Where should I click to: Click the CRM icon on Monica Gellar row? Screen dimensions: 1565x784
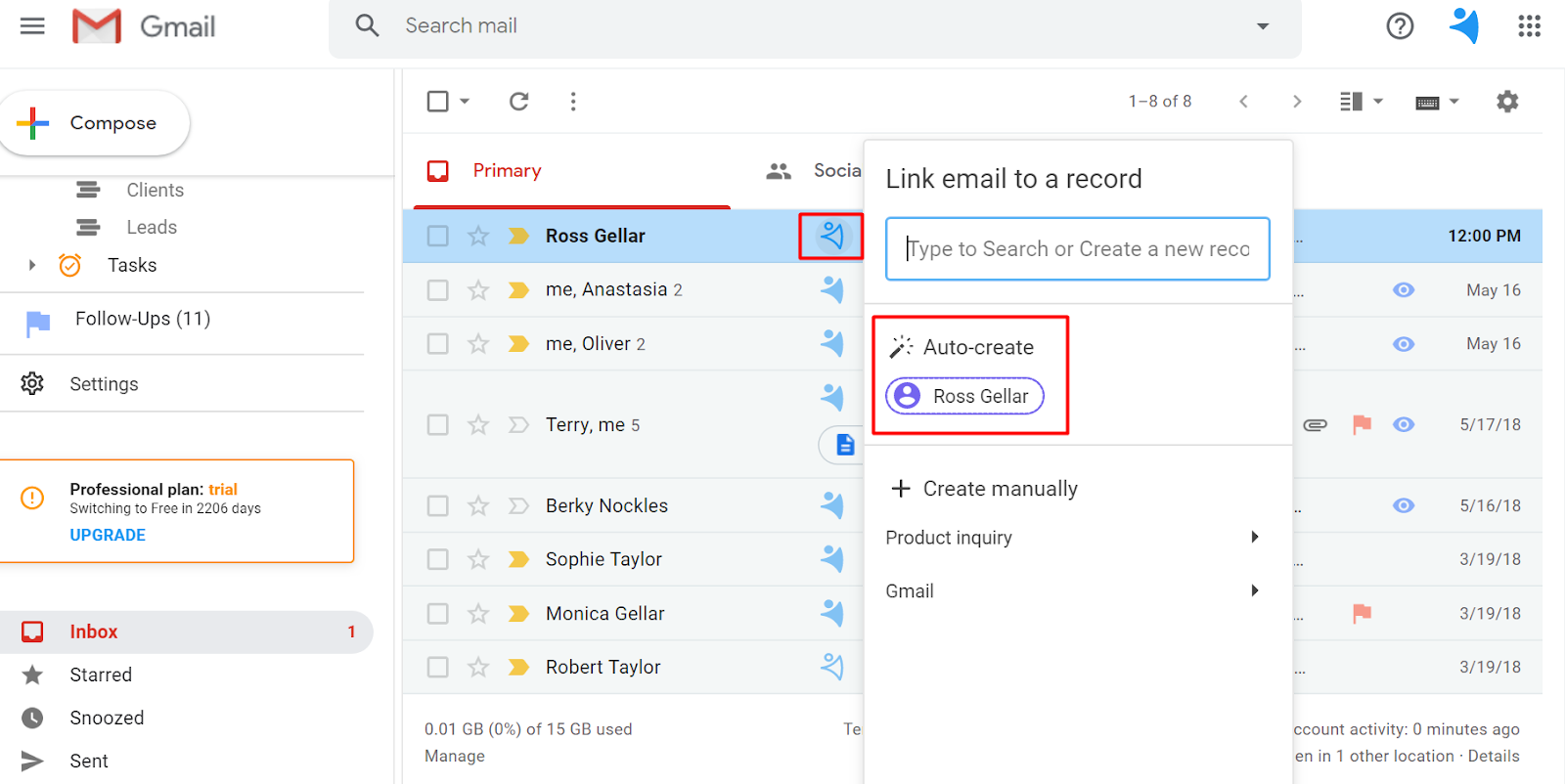[x=832, y=613]
